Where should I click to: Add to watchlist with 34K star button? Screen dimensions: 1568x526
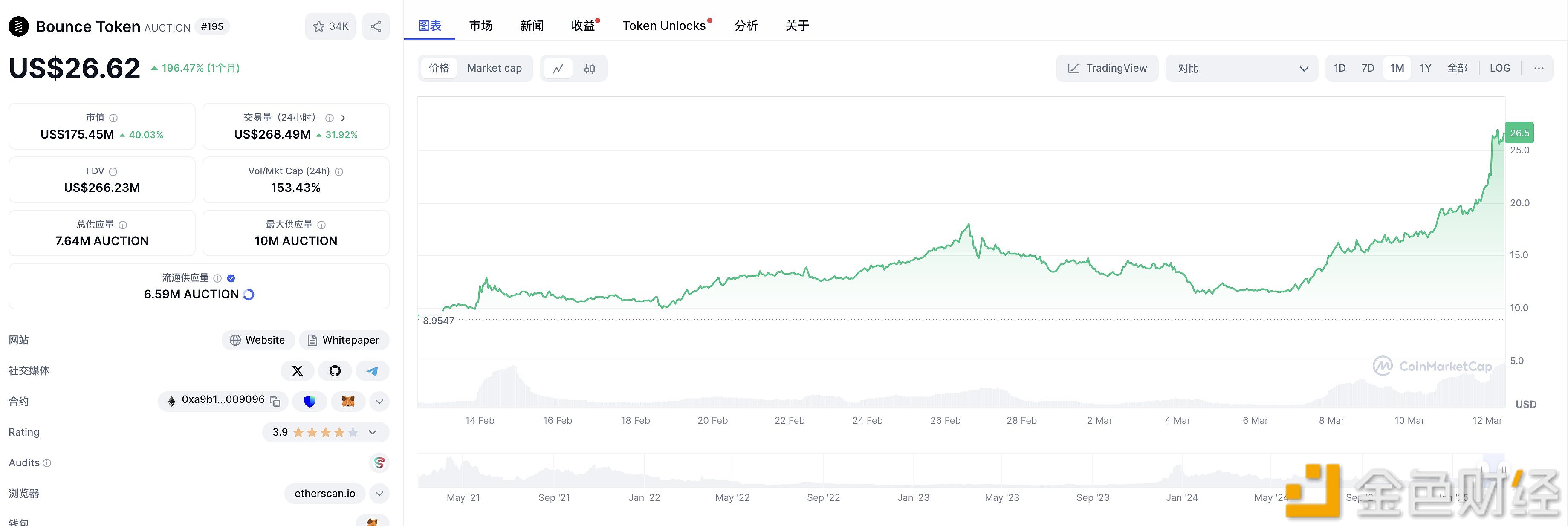[330, 26]
